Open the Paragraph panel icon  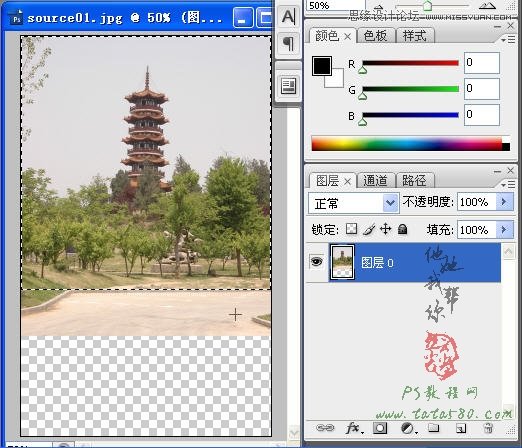[288, 44]
